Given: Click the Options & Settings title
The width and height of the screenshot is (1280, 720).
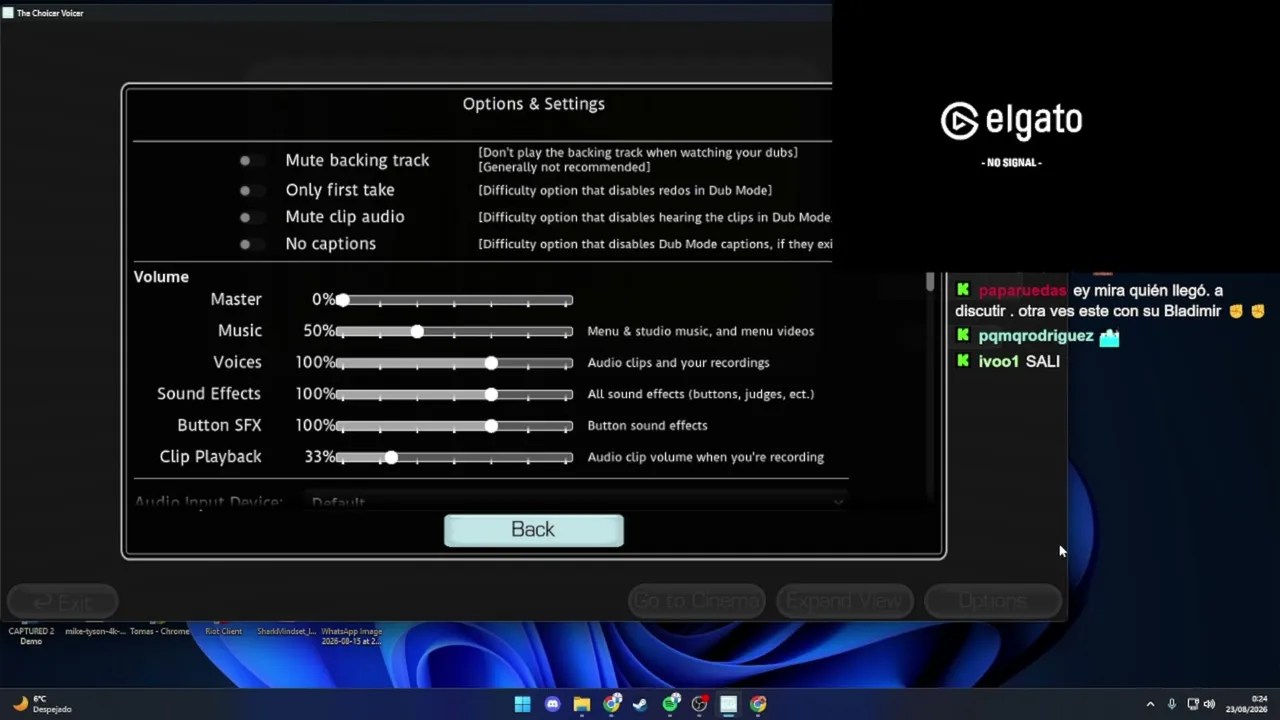Looking at the screenshot, I should [x=533, y=104].
